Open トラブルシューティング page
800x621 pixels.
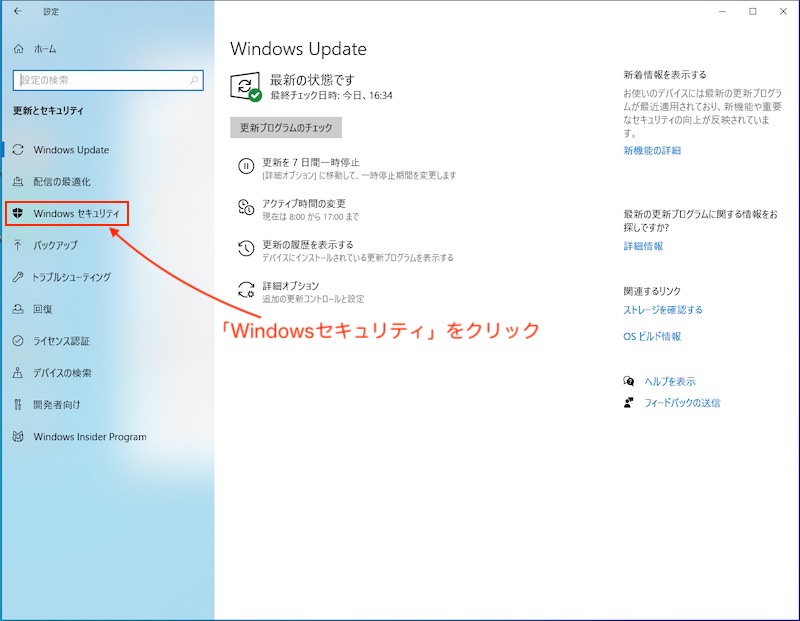[x=71, y=277]
